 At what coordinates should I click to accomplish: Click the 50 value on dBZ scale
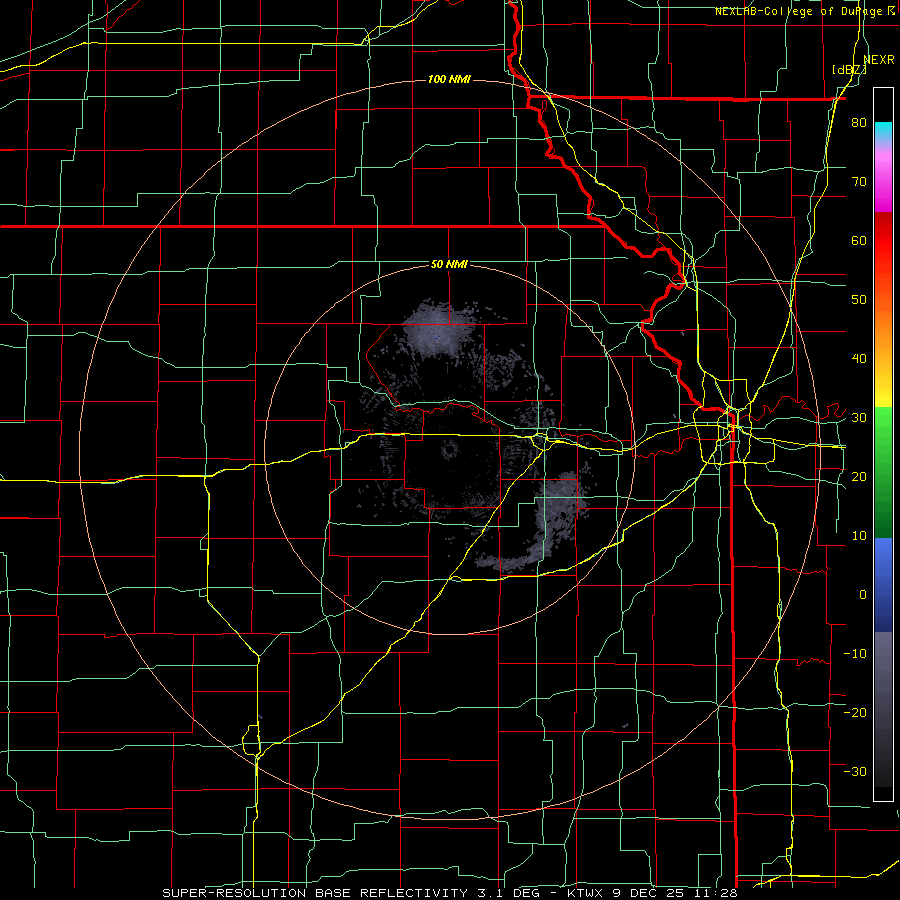coord(859,300)
